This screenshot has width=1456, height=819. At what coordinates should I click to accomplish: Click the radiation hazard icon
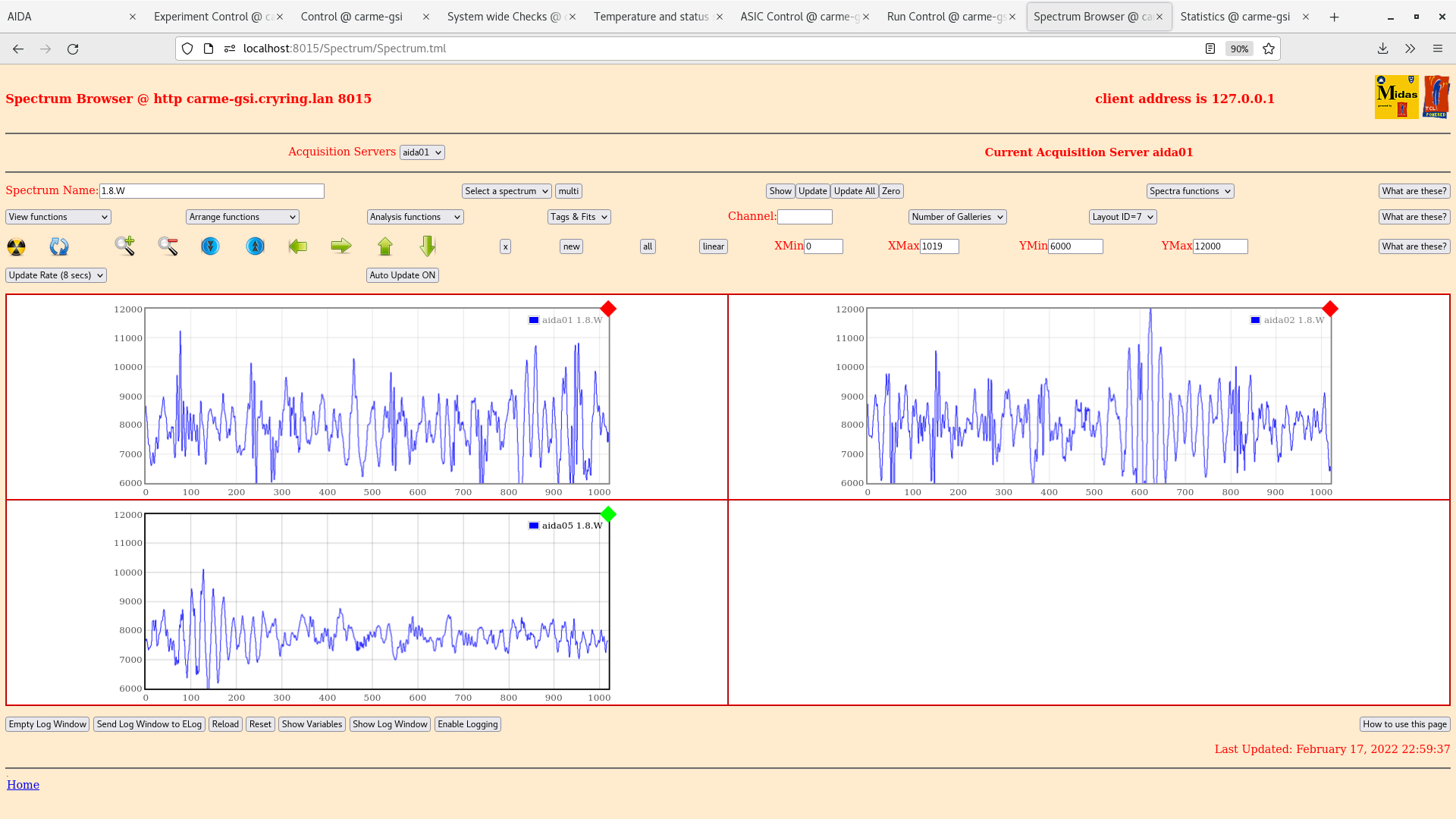pyautogui.click(x=16, y=246)
